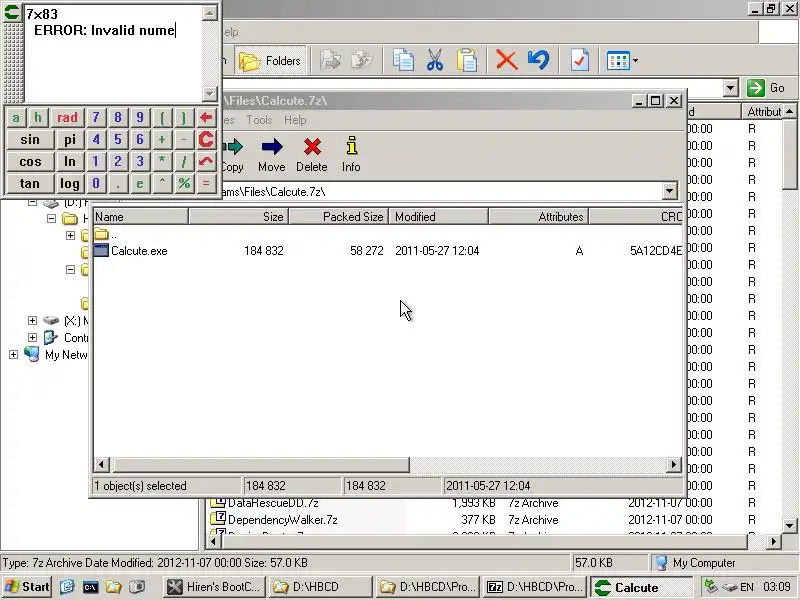The image size is (800, 600).
Task: Open the parent '..' folder in 7-Zip
Action: pyautogui.click(x=106, y=234)
